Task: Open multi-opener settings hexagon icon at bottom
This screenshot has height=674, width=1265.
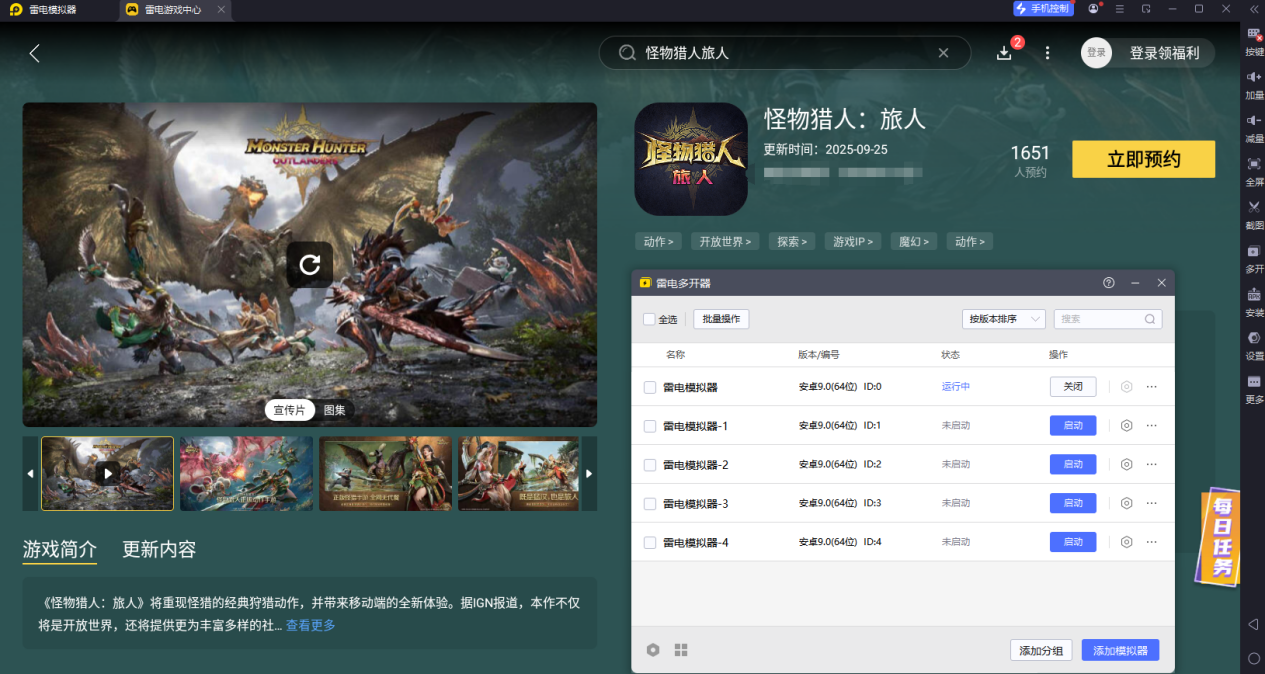Action: point(653,650)
